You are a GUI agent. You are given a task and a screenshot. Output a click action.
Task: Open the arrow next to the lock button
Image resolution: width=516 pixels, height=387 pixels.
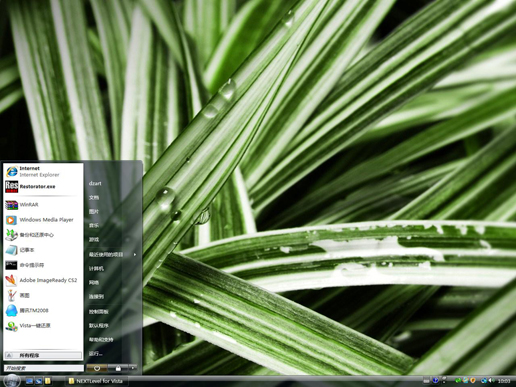pos(133,368)
